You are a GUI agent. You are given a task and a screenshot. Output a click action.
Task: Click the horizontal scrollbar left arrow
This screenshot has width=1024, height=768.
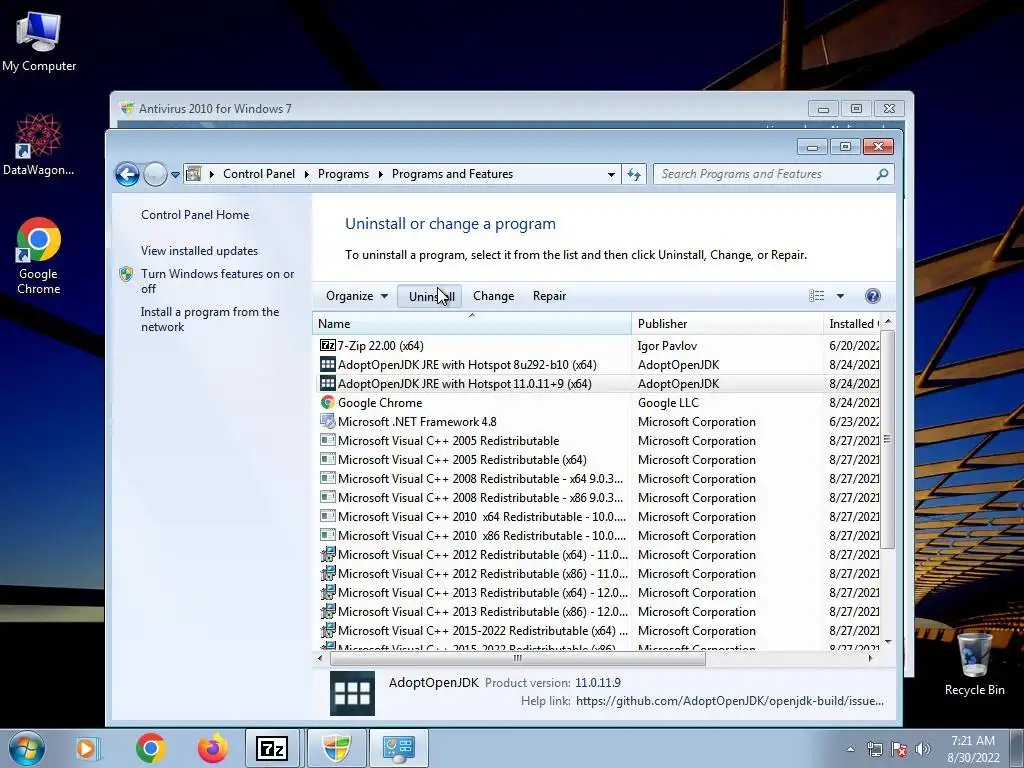[320, 658]
